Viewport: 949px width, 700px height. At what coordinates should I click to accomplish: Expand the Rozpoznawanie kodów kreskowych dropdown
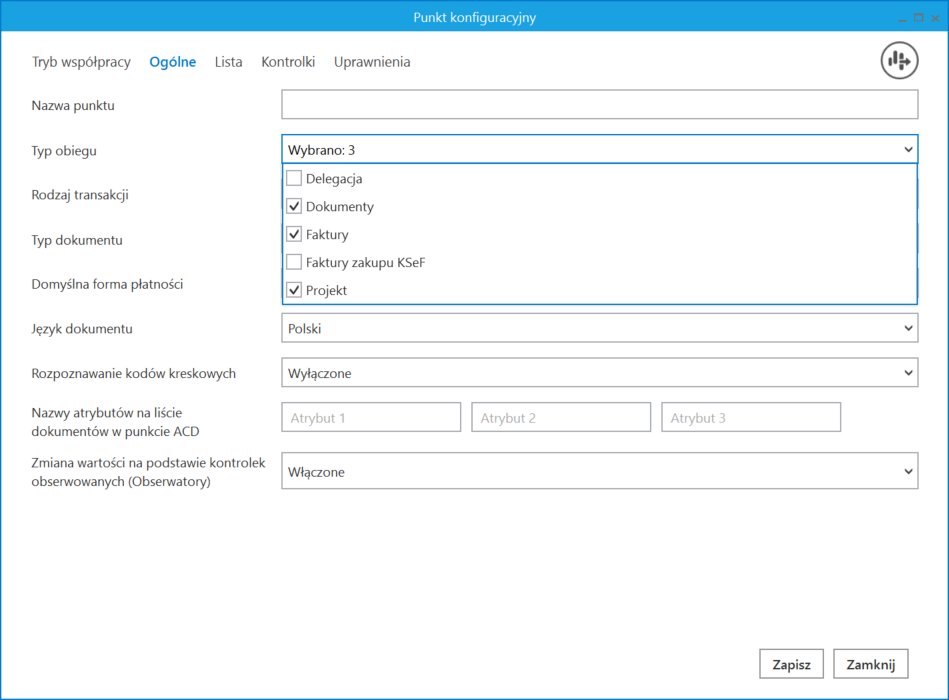[599, 373]
